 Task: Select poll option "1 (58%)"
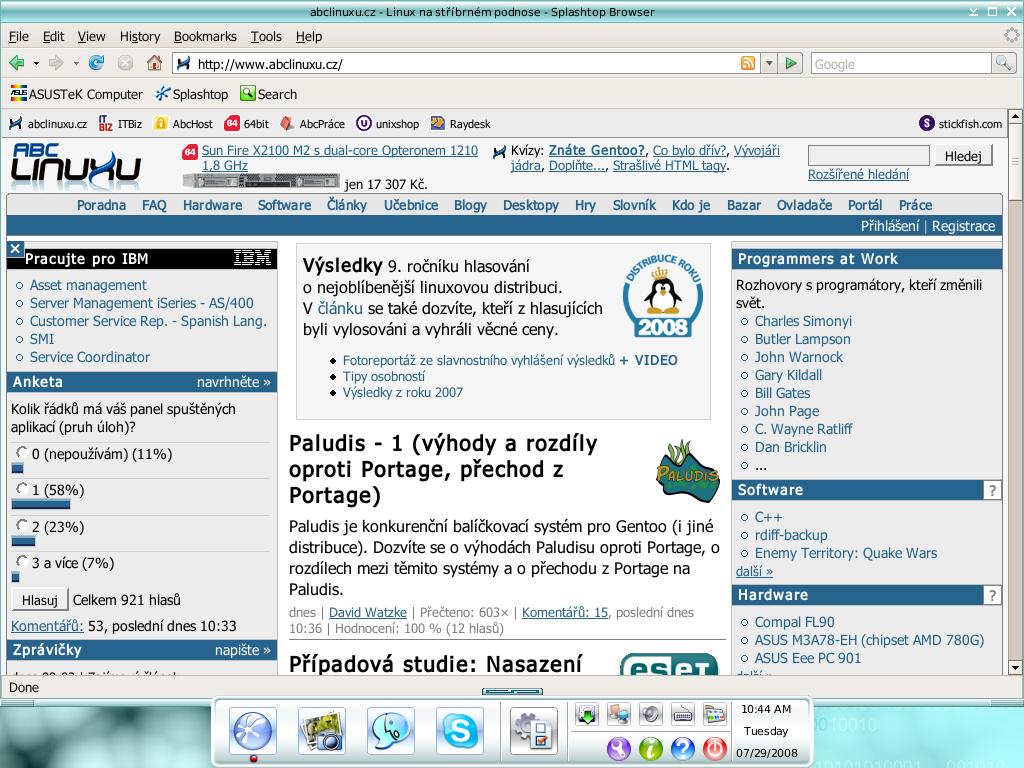[22, 488]
